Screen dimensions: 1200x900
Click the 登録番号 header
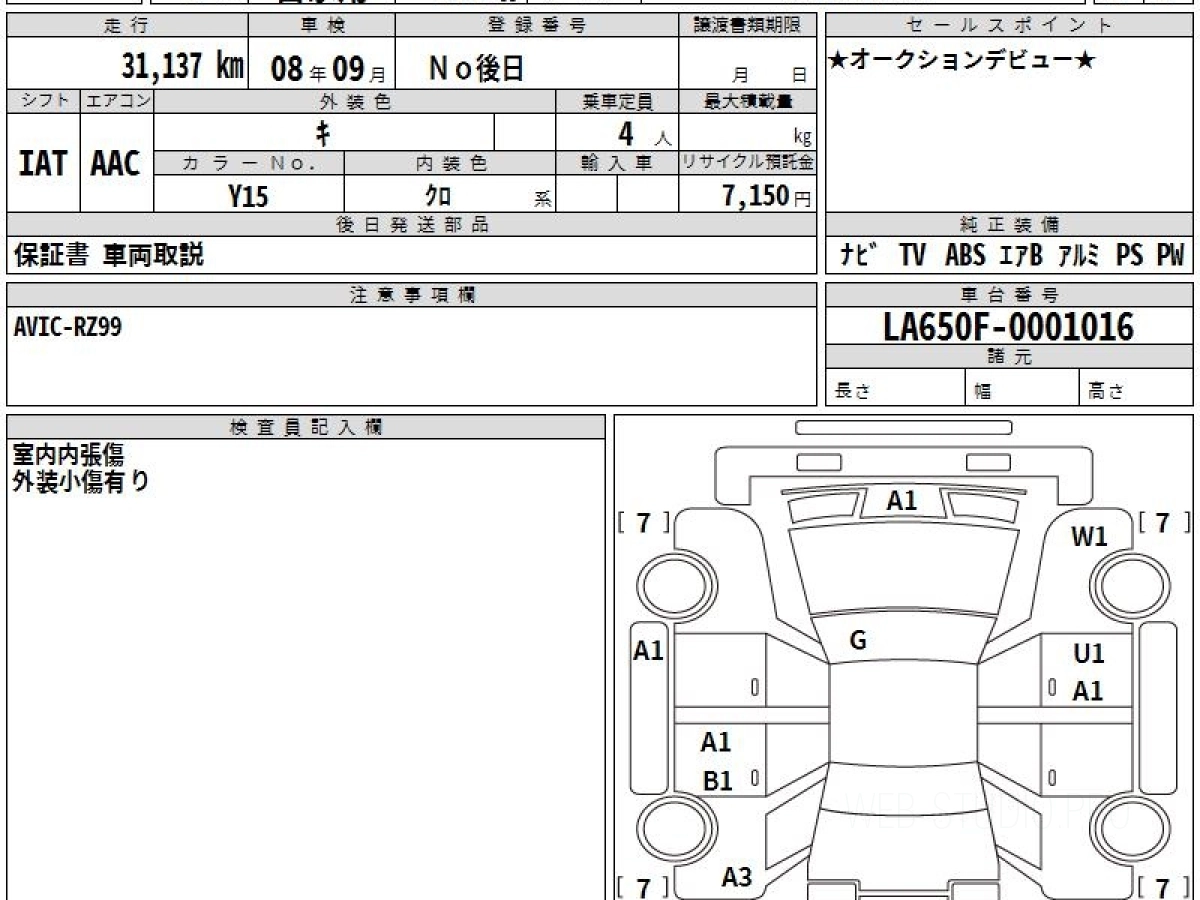click(x=538, y=26)
